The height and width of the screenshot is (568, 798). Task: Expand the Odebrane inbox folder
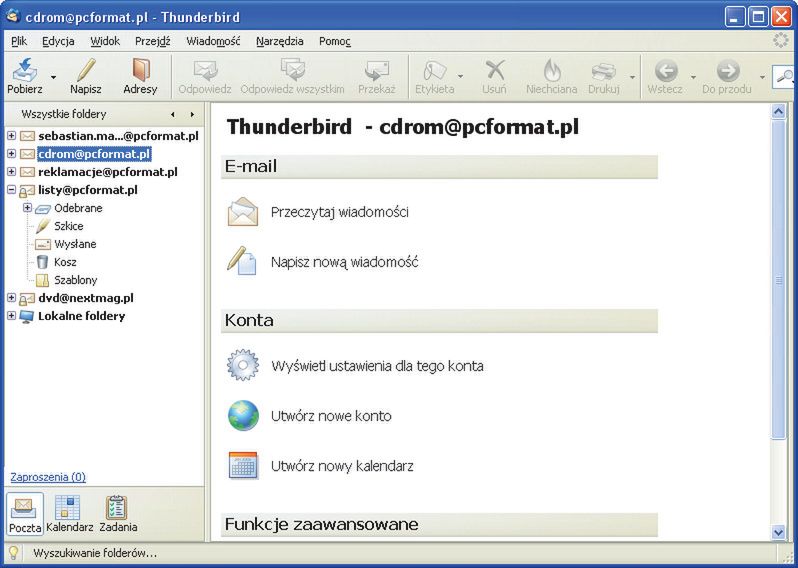point(27,208)
